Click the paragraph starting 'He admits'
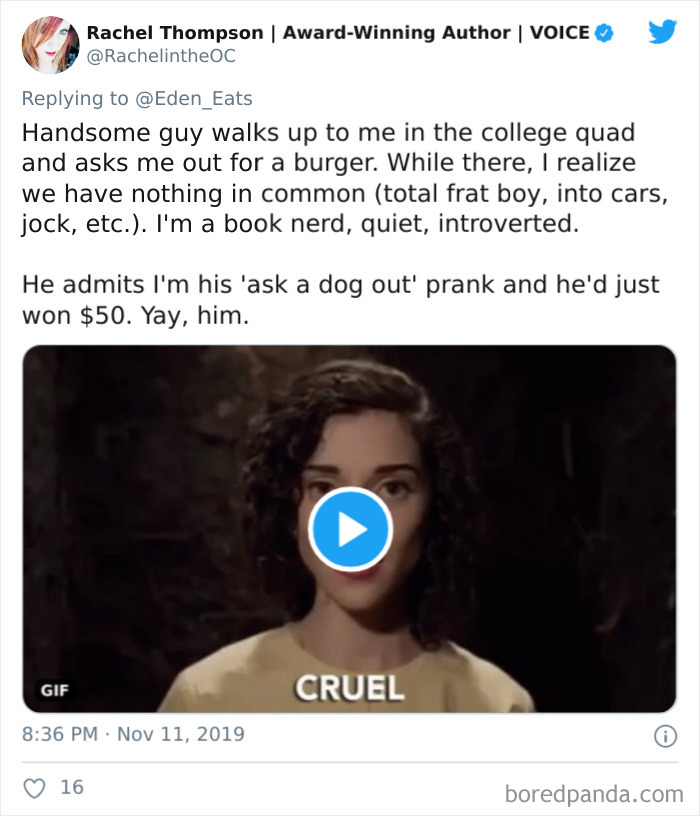This screenshot has height=816, width=700. [340, 298]
